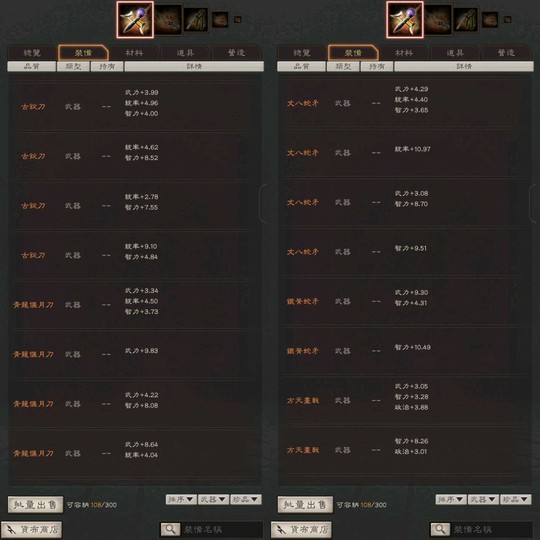Select the highlighted weapon category icon in left panel
The width and height of the screenshot is (540, 540).
pos(135,20)
